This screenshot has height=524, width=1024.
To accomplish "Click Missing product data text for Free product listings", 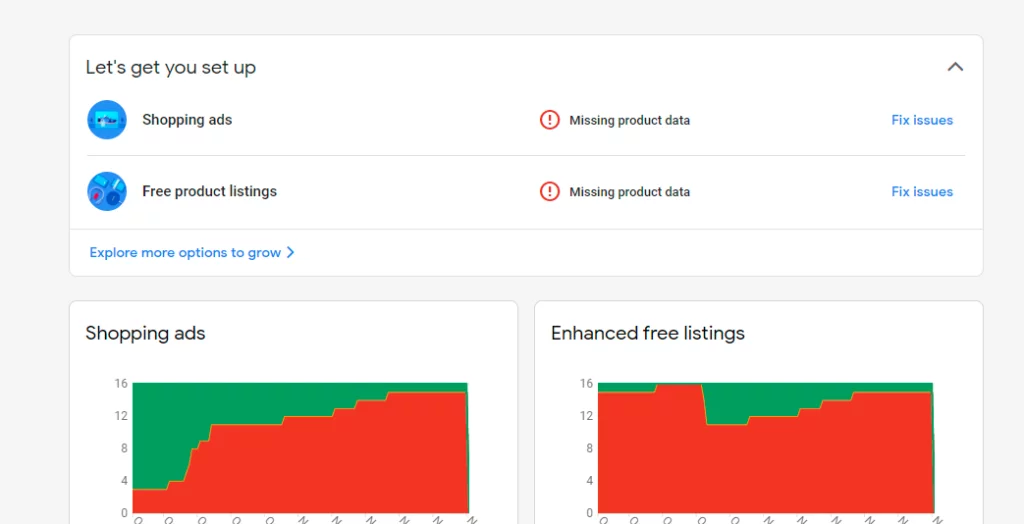I will click(x=629, y=192).
